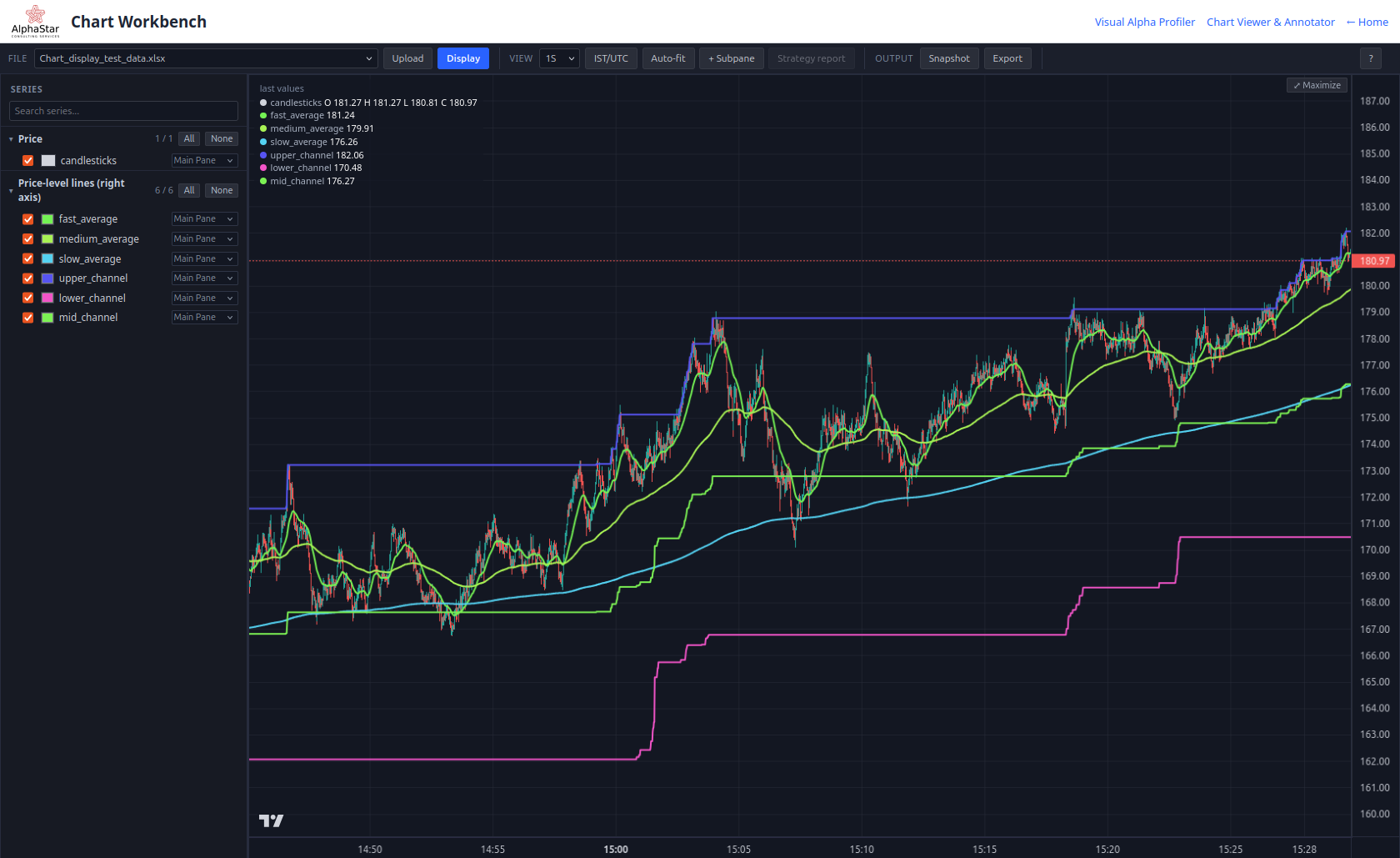Image resolution: width=1400 pixels, height=858 pixels.
Task: Add a subpane with + Subpane
Action: coord(731,58)
